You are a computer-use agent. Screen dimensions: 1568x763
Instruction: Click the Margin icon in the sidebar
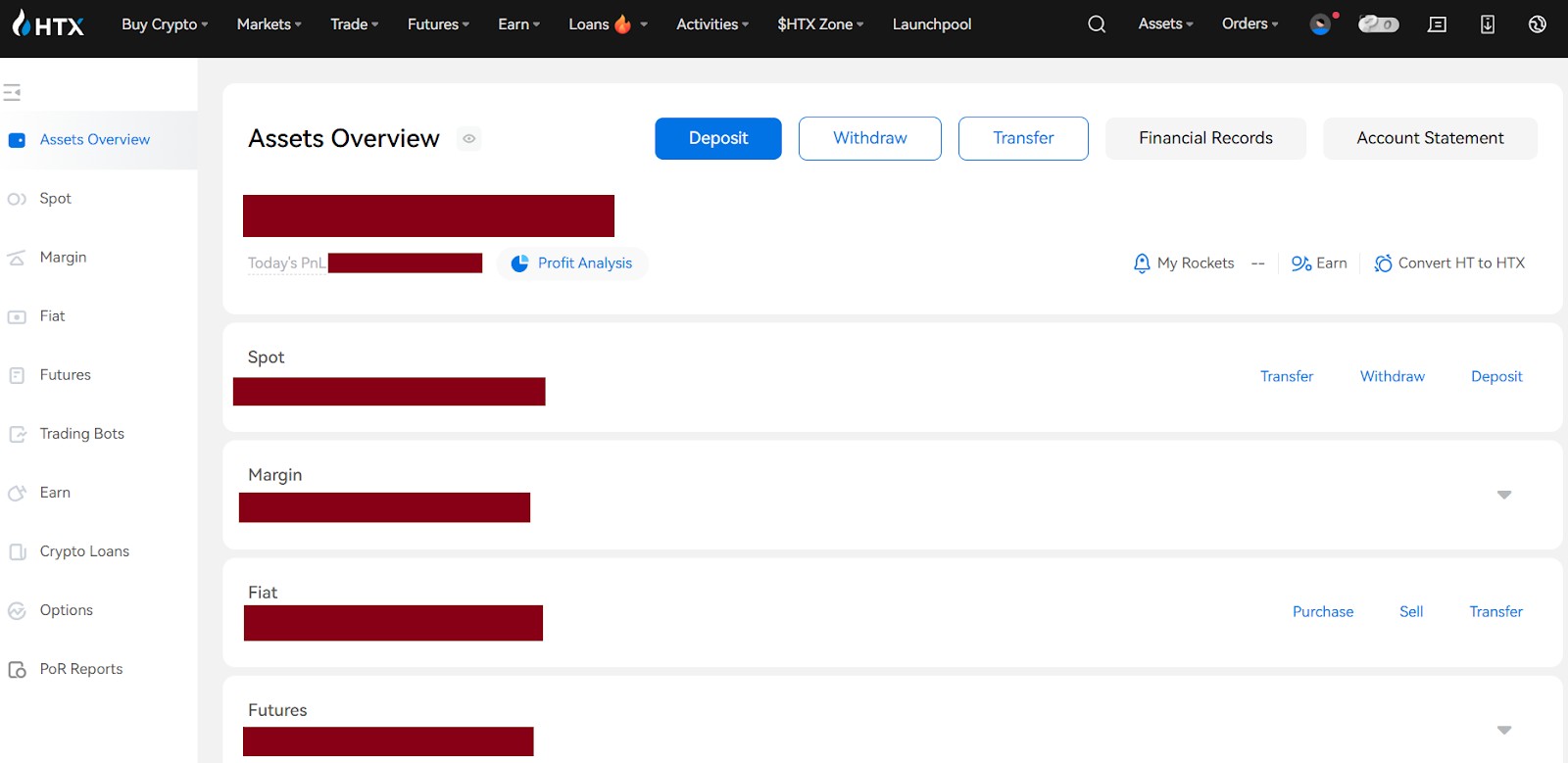(17, 258)
